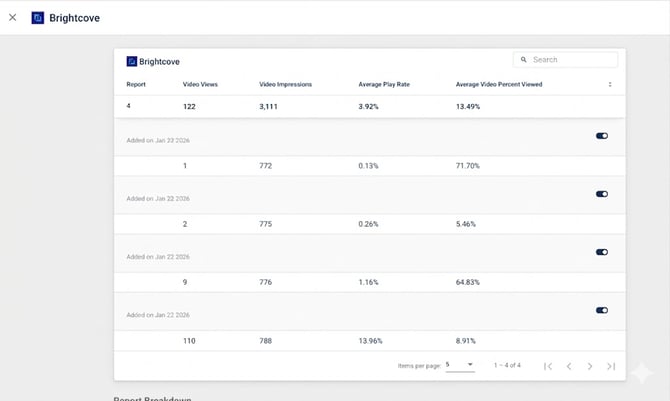Click the total impressions value 3,111
Viewport: 670px width, 401px height.
tap(268, 106)
